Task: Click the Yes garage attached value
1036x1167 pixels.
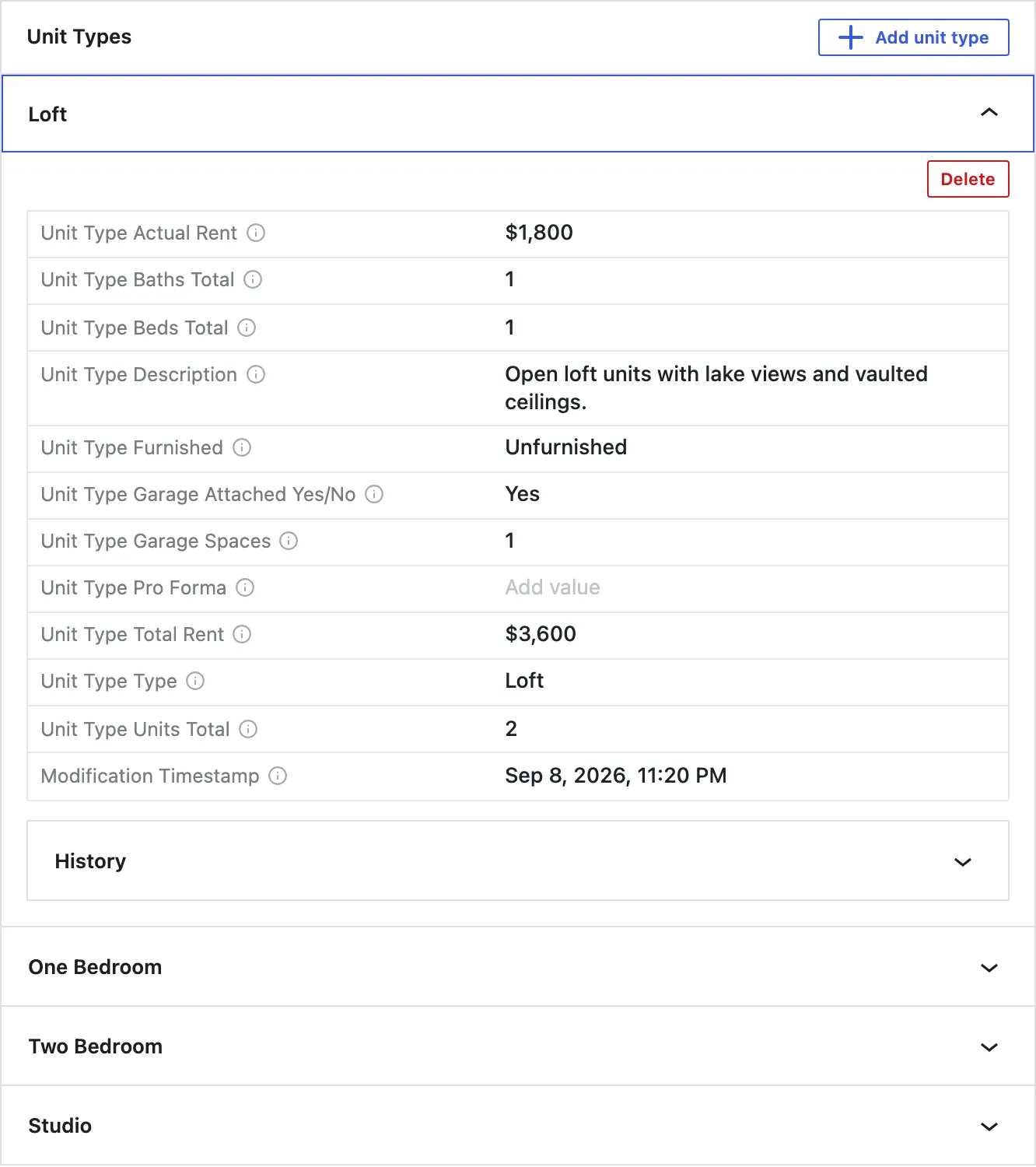Action: click(x=522, y=494)
